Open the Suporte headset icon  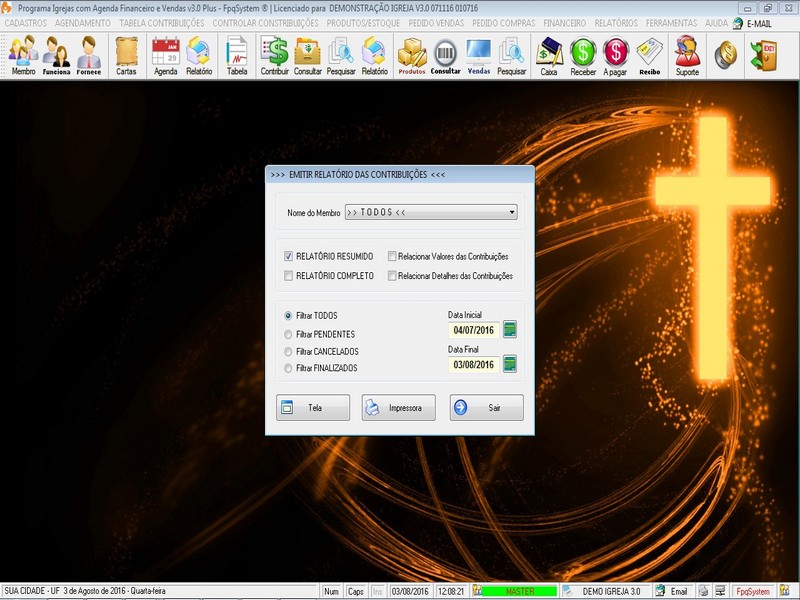click(x=687, y=56)
